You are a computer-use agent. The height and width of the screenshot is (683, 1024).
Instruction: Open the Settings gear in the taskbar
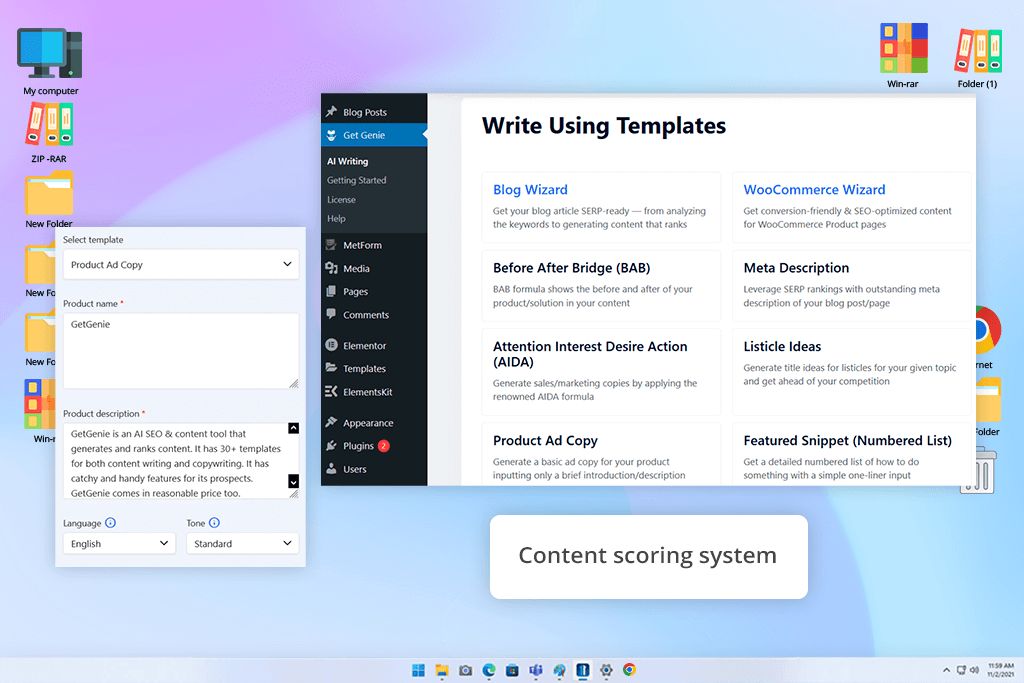click(x=606, y=670)
